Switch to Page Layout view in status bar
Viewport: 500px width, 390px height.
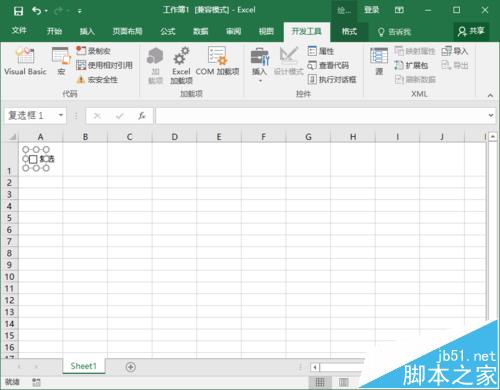pyautogui.click(x=344, y=382)
